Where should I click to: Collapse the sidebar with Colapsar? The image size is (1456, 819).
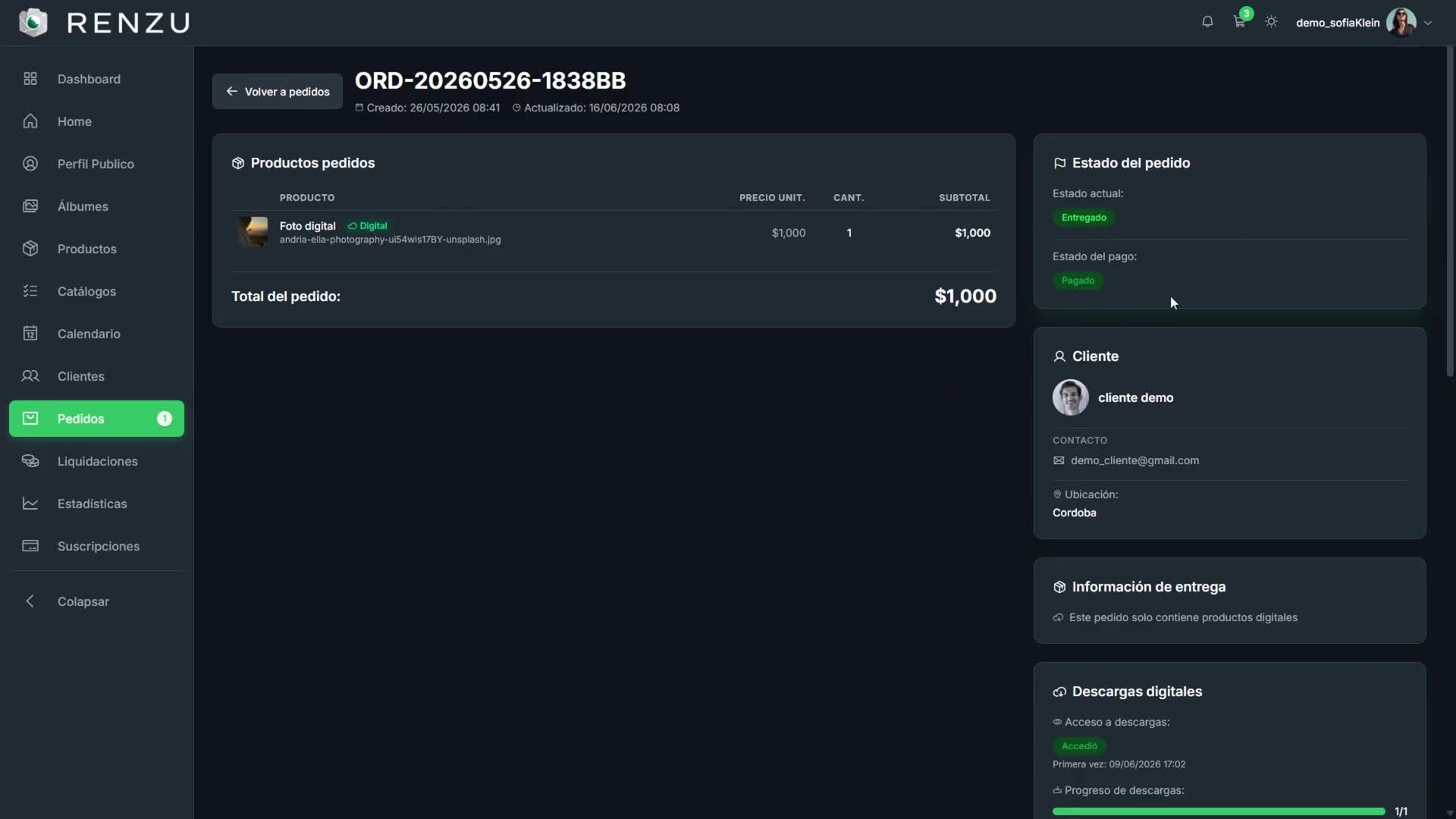click(96, 601)
